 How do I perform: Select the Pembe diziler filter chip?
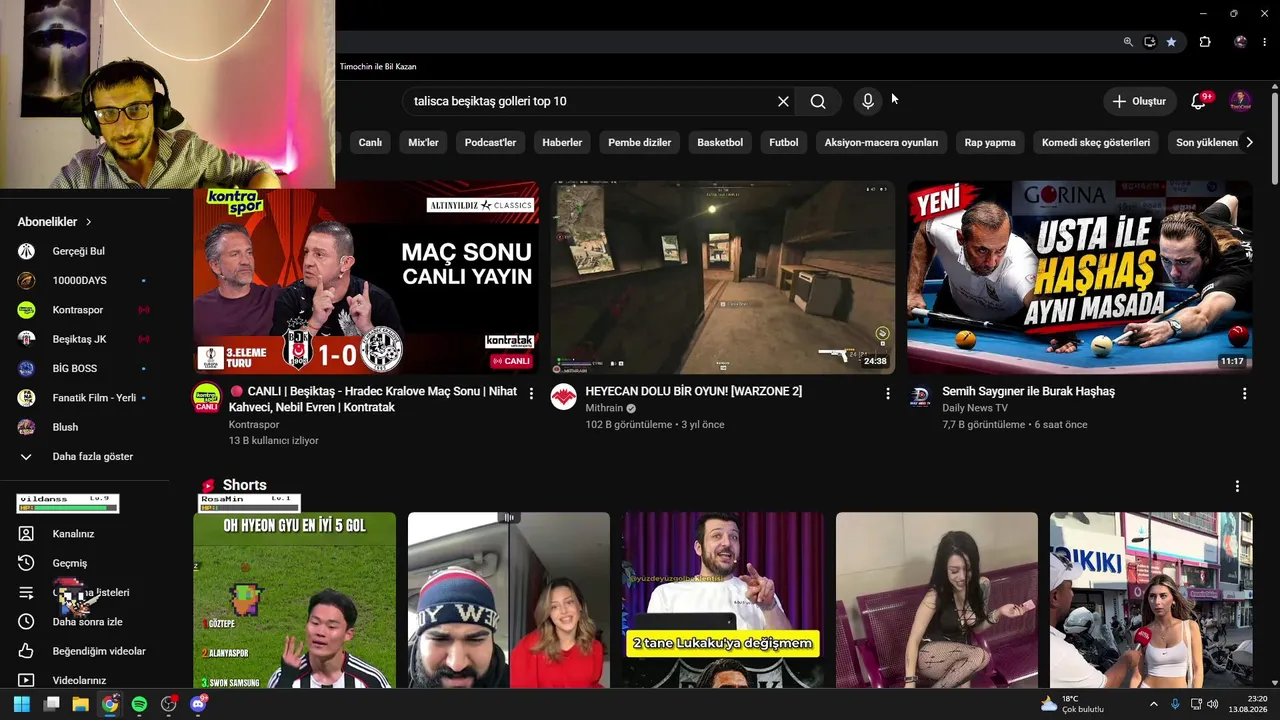(640, 142)
